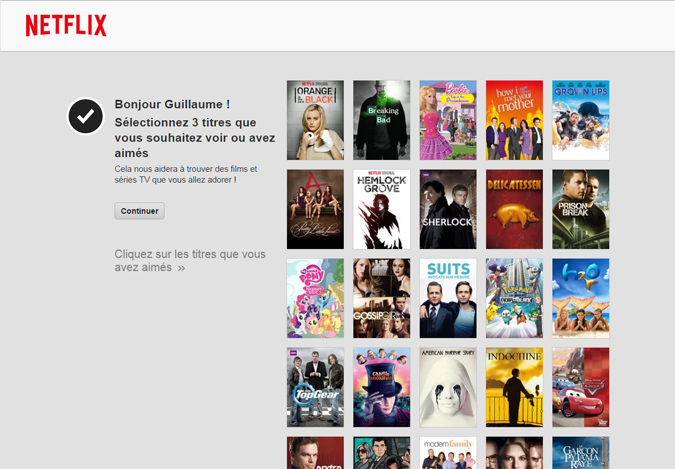Choose the Pretty Little Liars poster
Screen dimensions: 675x469
pos(315,209)
